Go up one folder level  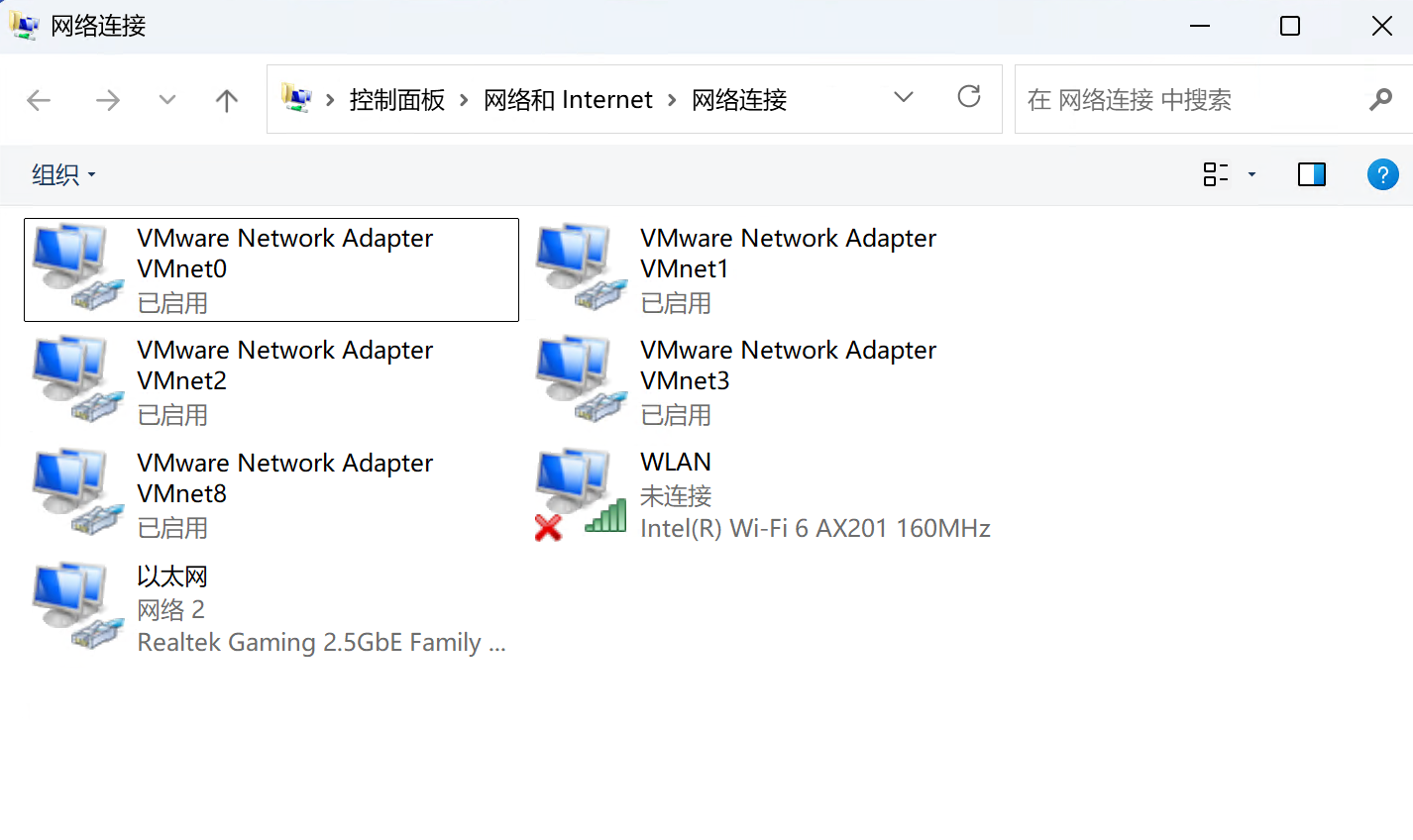tap(227, 99)
